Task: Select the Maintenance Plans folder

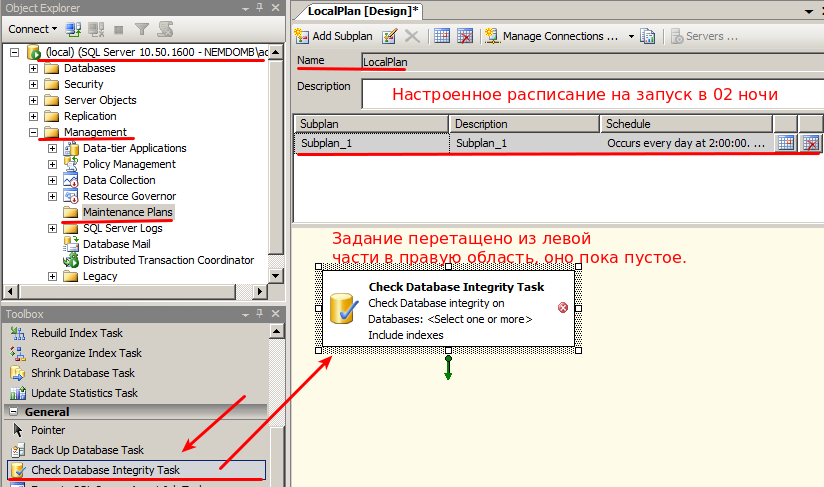Action: (x=128, y=212)
